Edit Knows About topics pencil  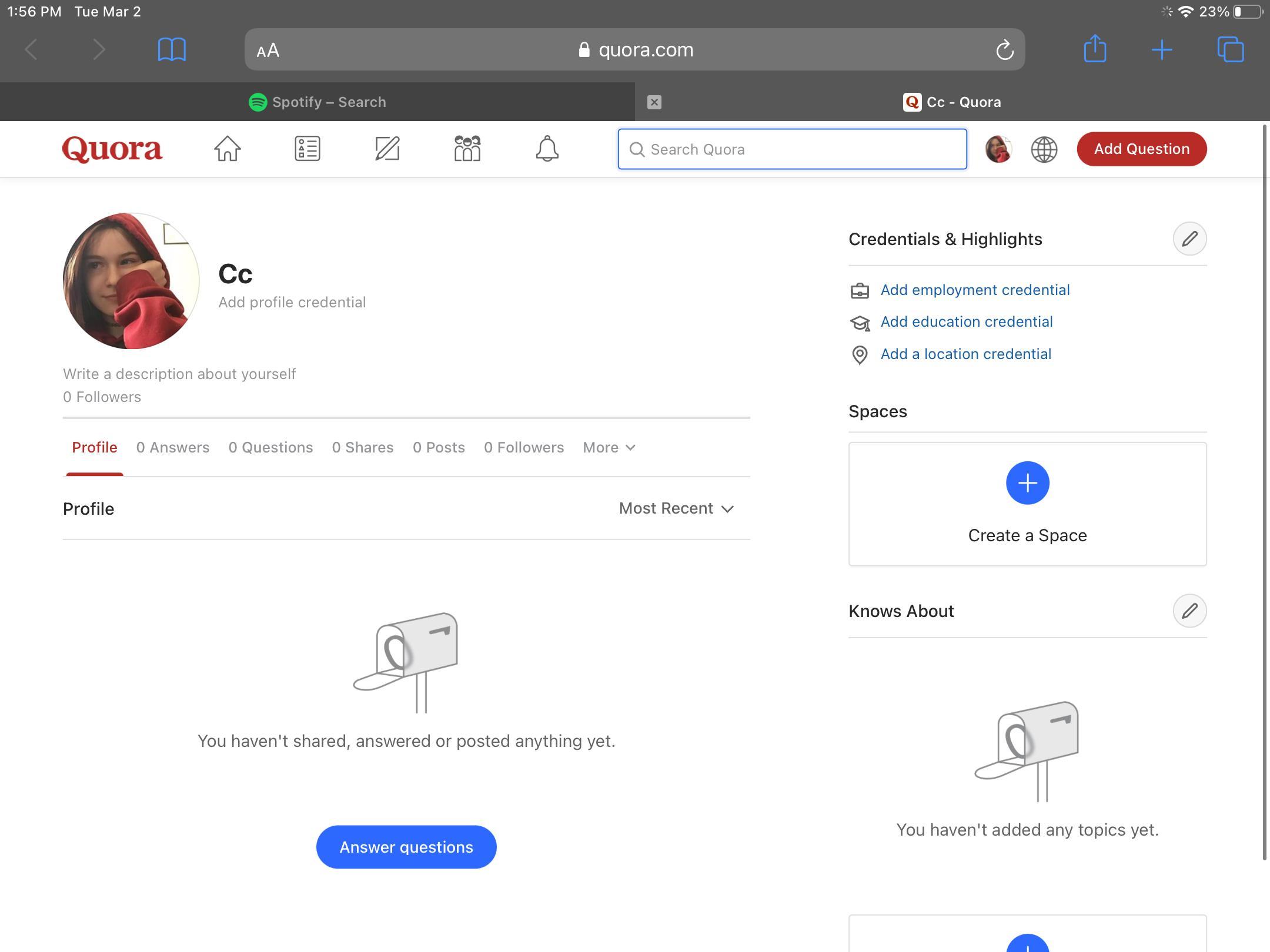click(x=1189, y=611)
